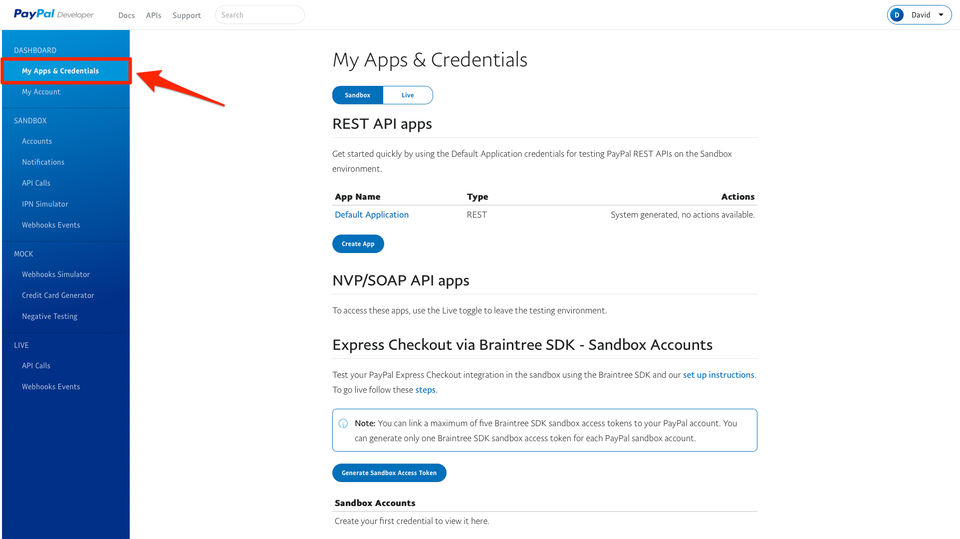Screen dimensions: 960x539
Task: Click the LIVE section heading in sidebar
Action: coord(21,345)
